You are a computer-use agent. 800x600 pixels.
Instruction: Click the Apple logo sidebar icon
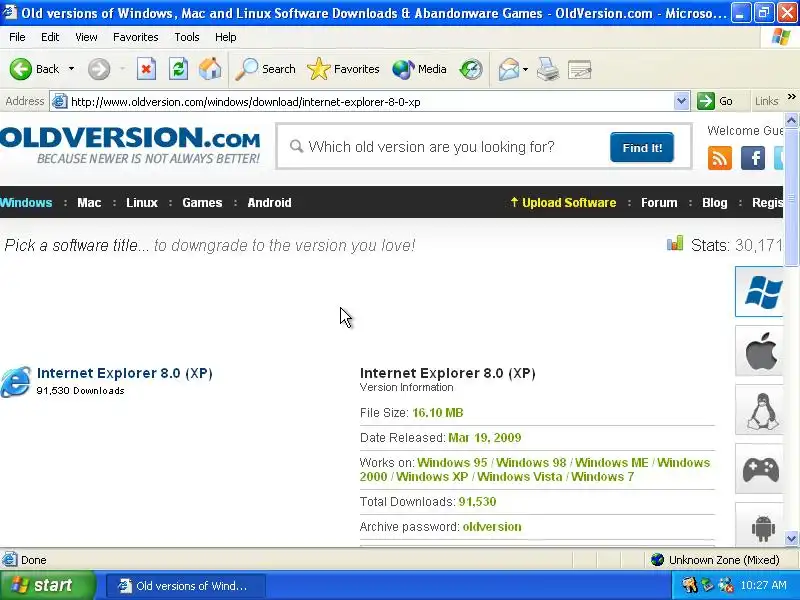[x=760, y=351]
